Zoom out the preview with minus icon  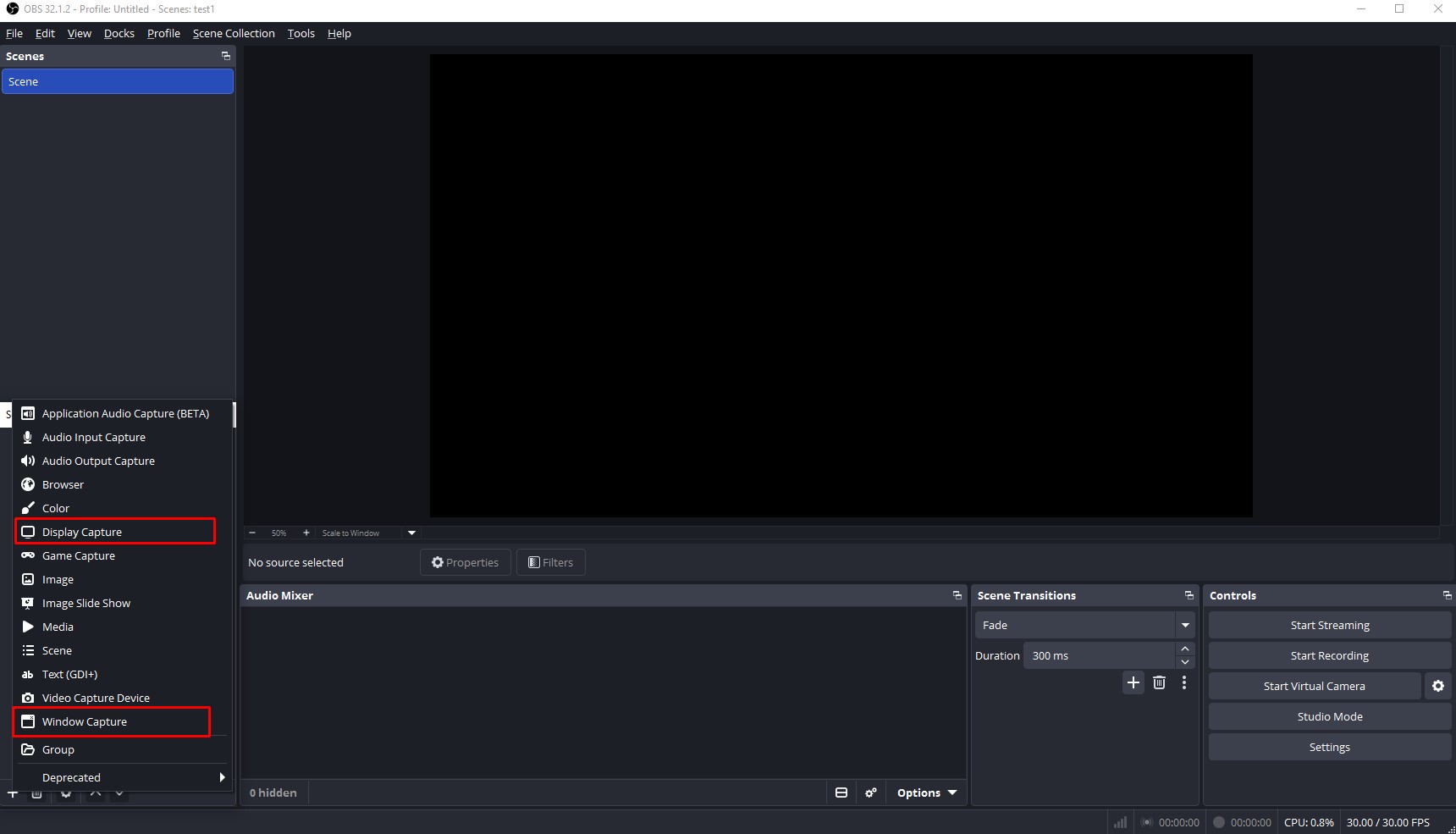pyautogui.click(x=252, y=533)
